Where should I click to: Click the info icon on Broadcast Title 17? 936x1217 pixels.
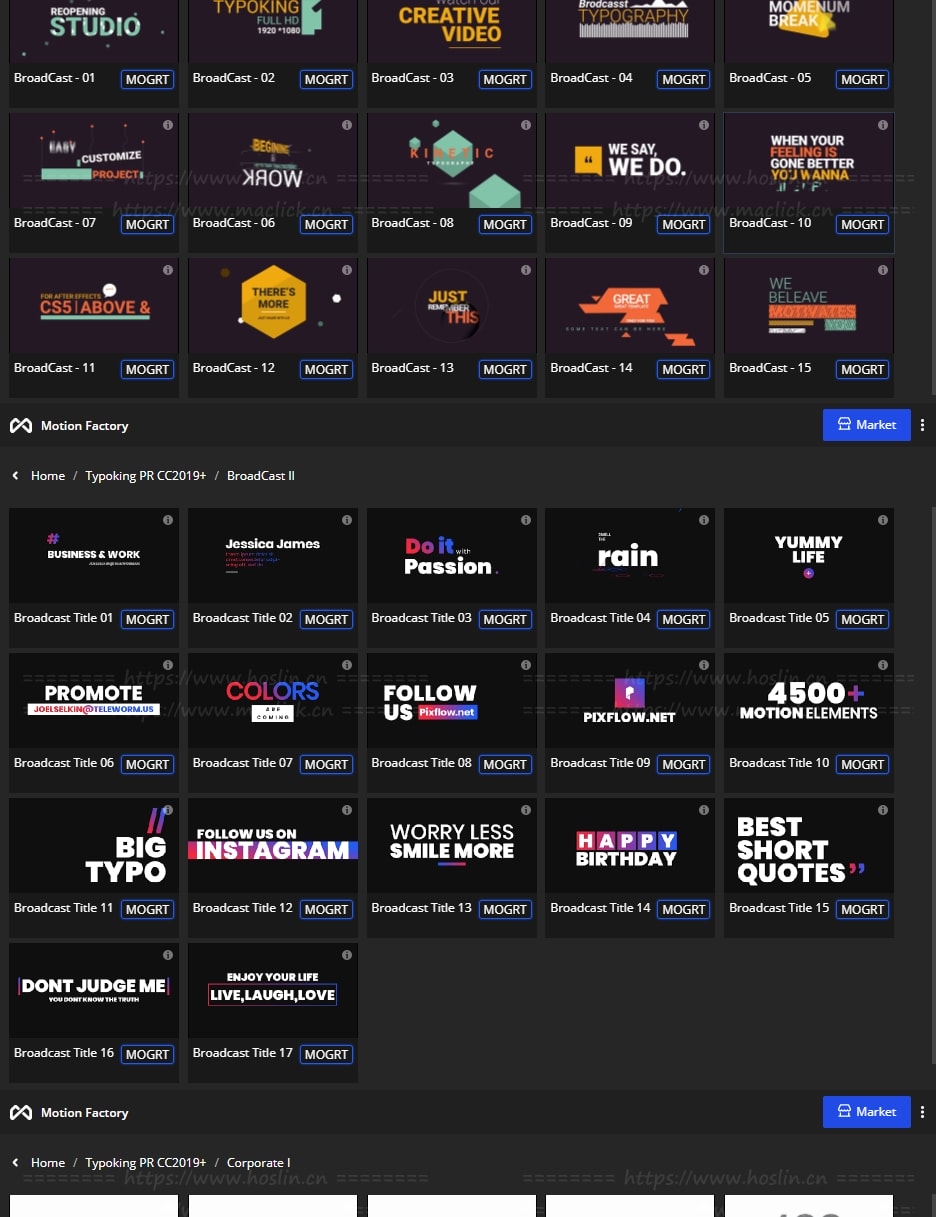click(347, 955)
